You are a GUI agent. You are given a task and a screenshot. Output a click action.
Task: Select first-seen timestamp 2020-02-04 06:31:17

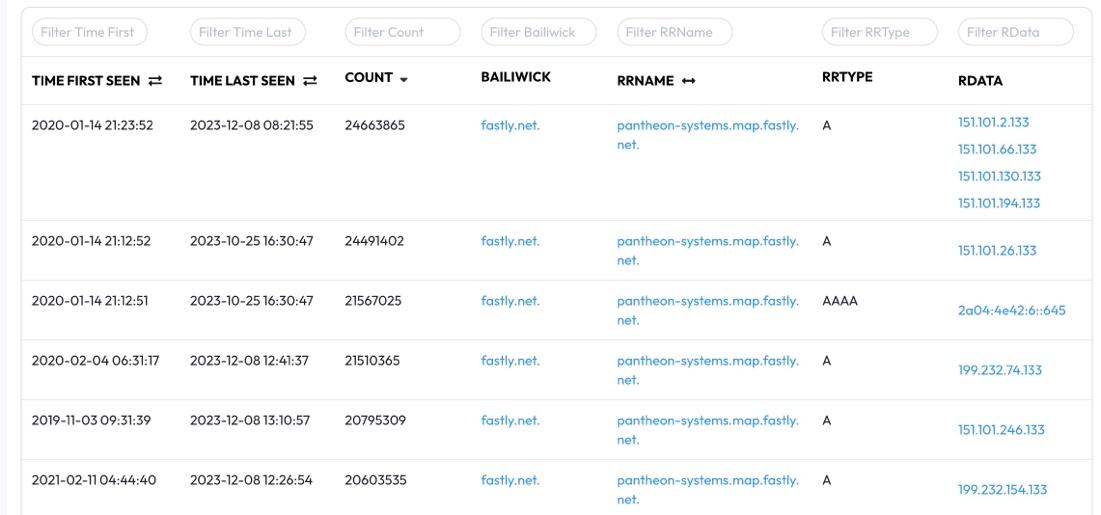click(95, 360)
